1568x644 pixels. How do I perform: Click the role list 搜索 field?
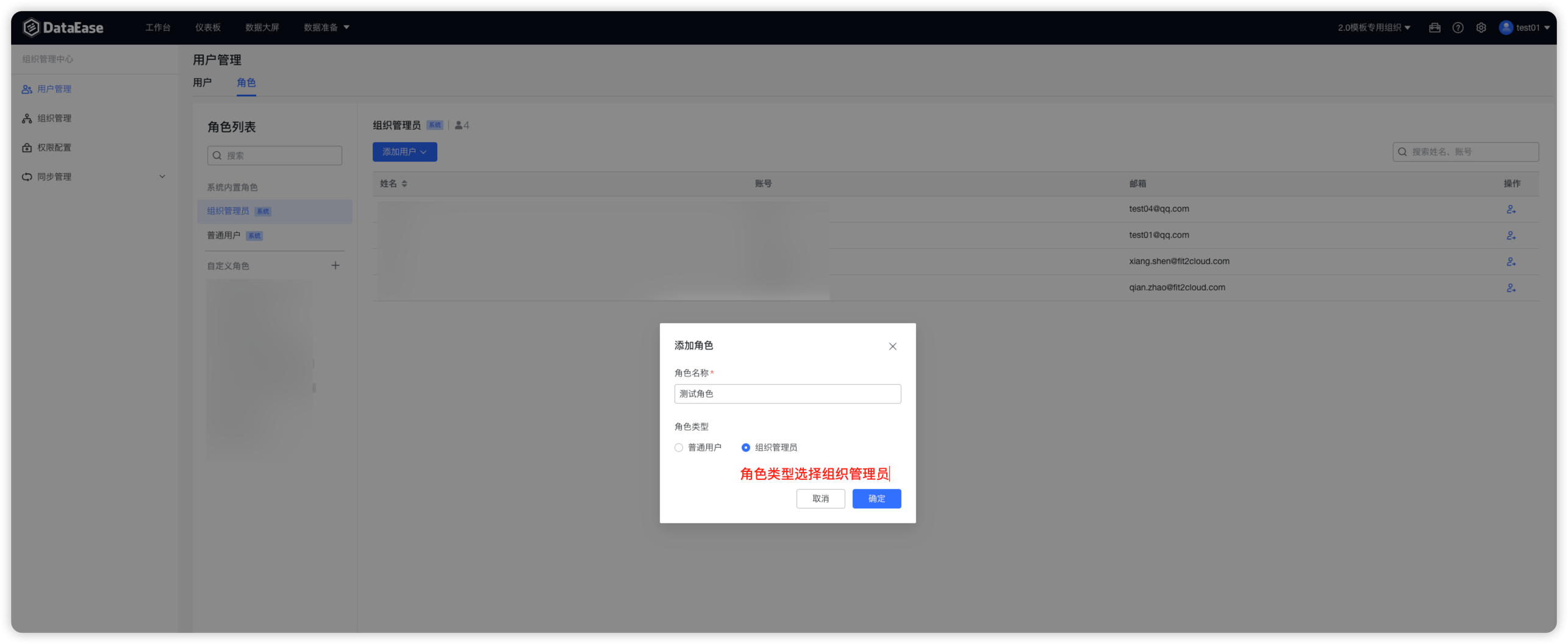click(x=274, y=156)
